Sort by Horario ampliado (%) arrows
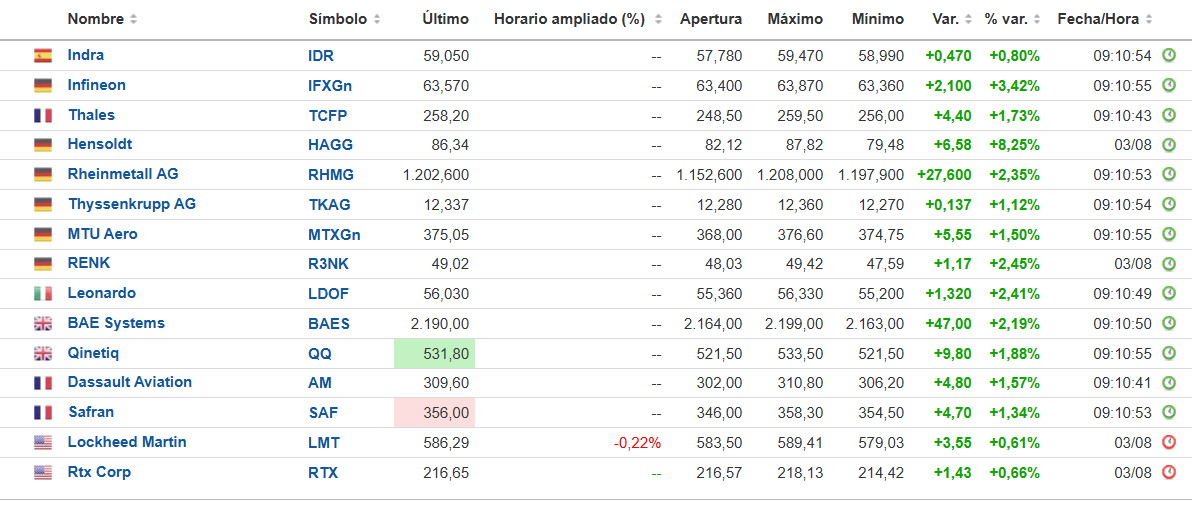 click(658, 20)
